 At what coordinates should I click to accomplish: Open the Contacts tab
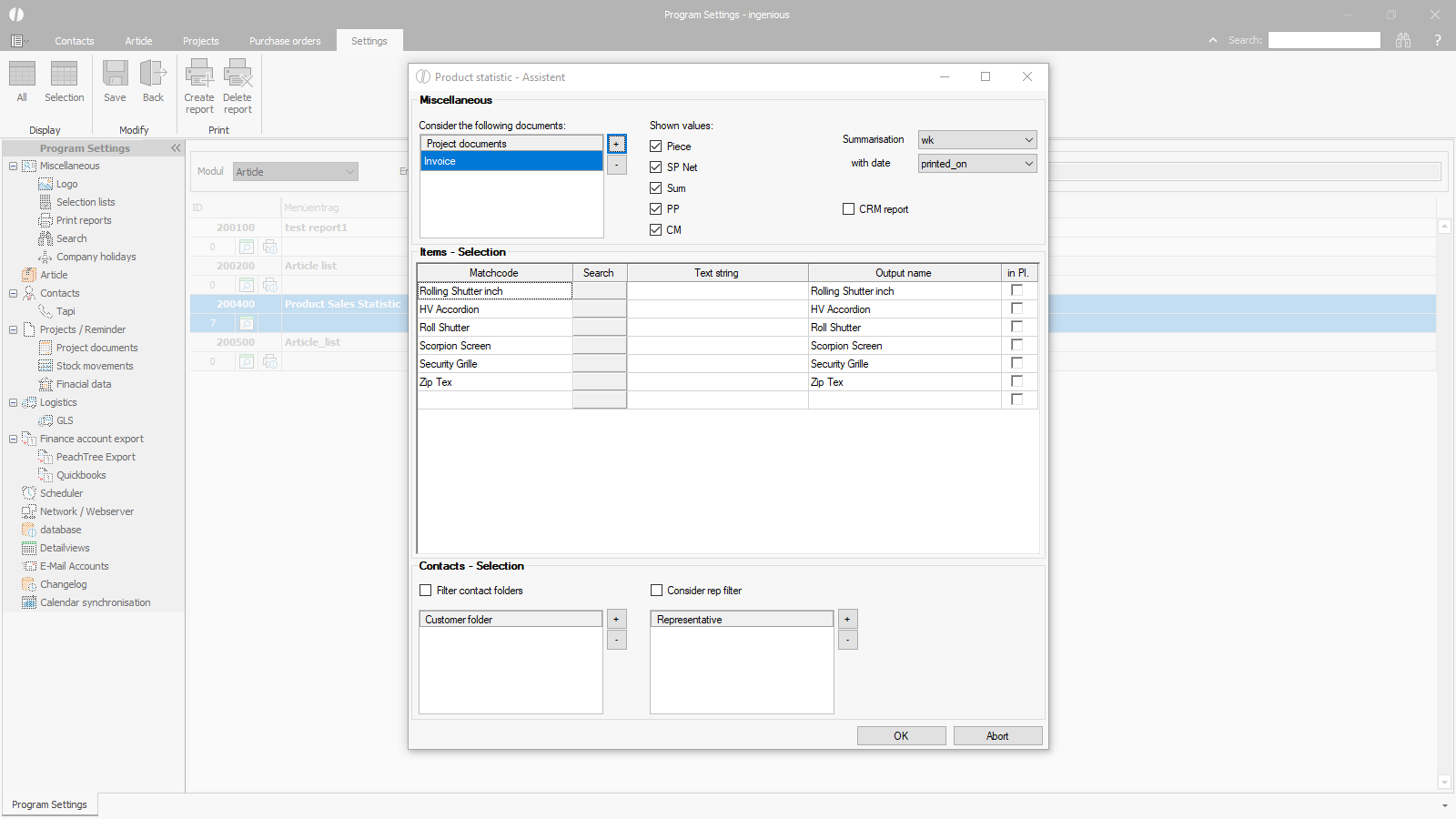click(75, 41)
